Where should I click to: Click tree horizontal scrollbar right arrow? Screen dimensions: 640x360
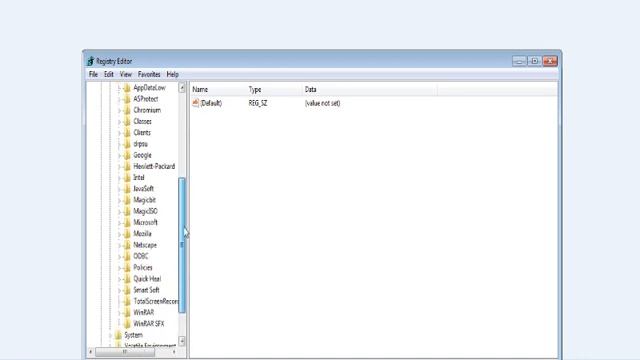coord(174,352)
